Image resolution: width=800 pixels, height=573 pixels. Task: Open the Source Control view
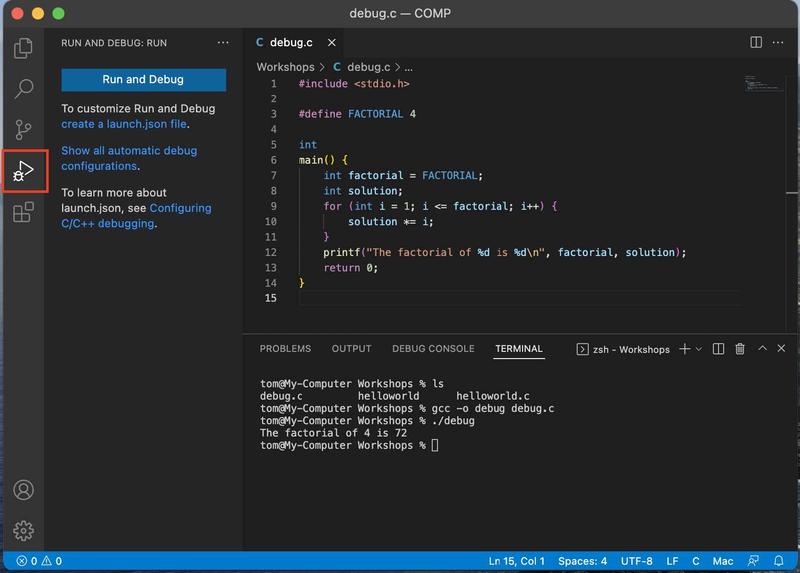point(23,130)
